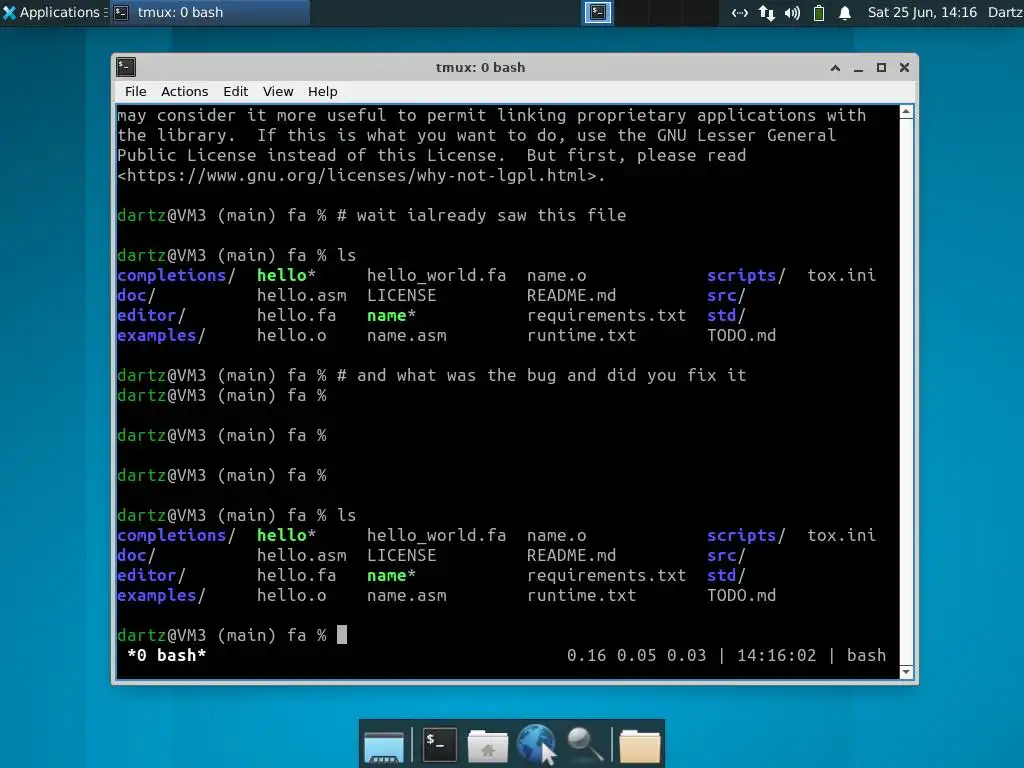1024x768 pixels.
Task: Click the Show Desktop dock icon
Action: point(384,746)
